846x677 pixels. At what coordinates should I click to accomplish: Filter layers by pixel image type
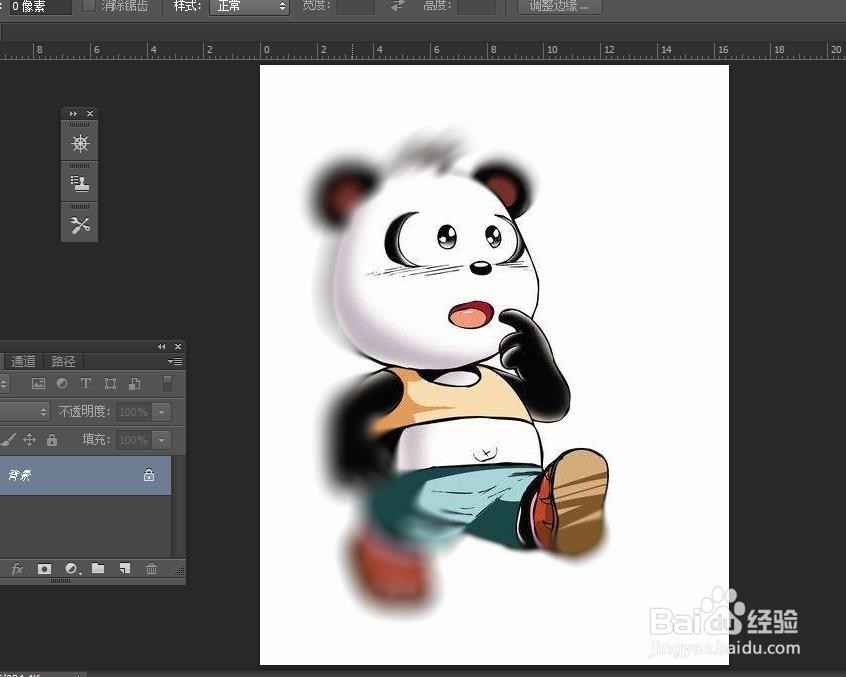38,384
